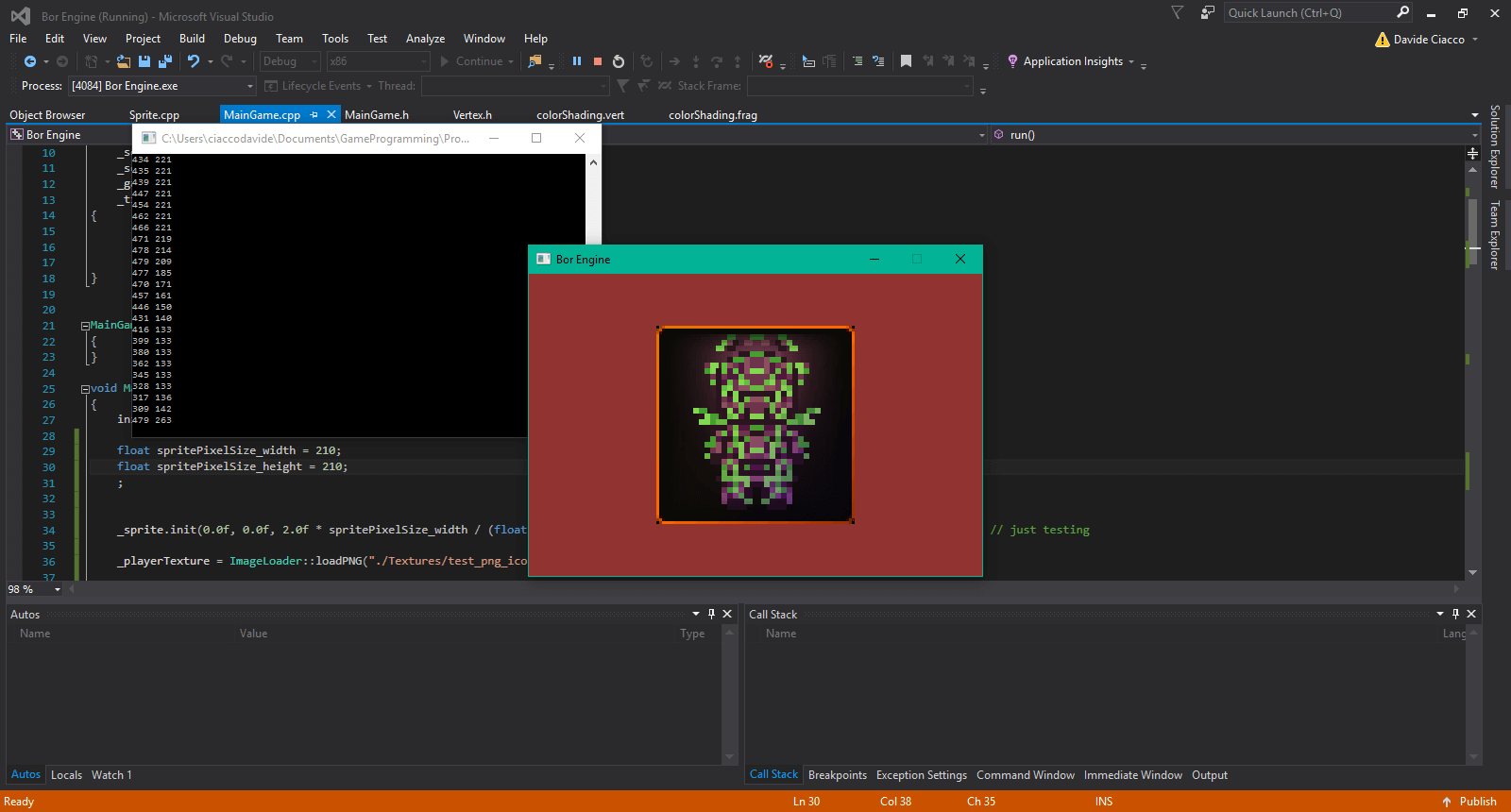Toggle a bookmark on the current line
This screenshot has height=812, width=1511.
tap(906, 61)
